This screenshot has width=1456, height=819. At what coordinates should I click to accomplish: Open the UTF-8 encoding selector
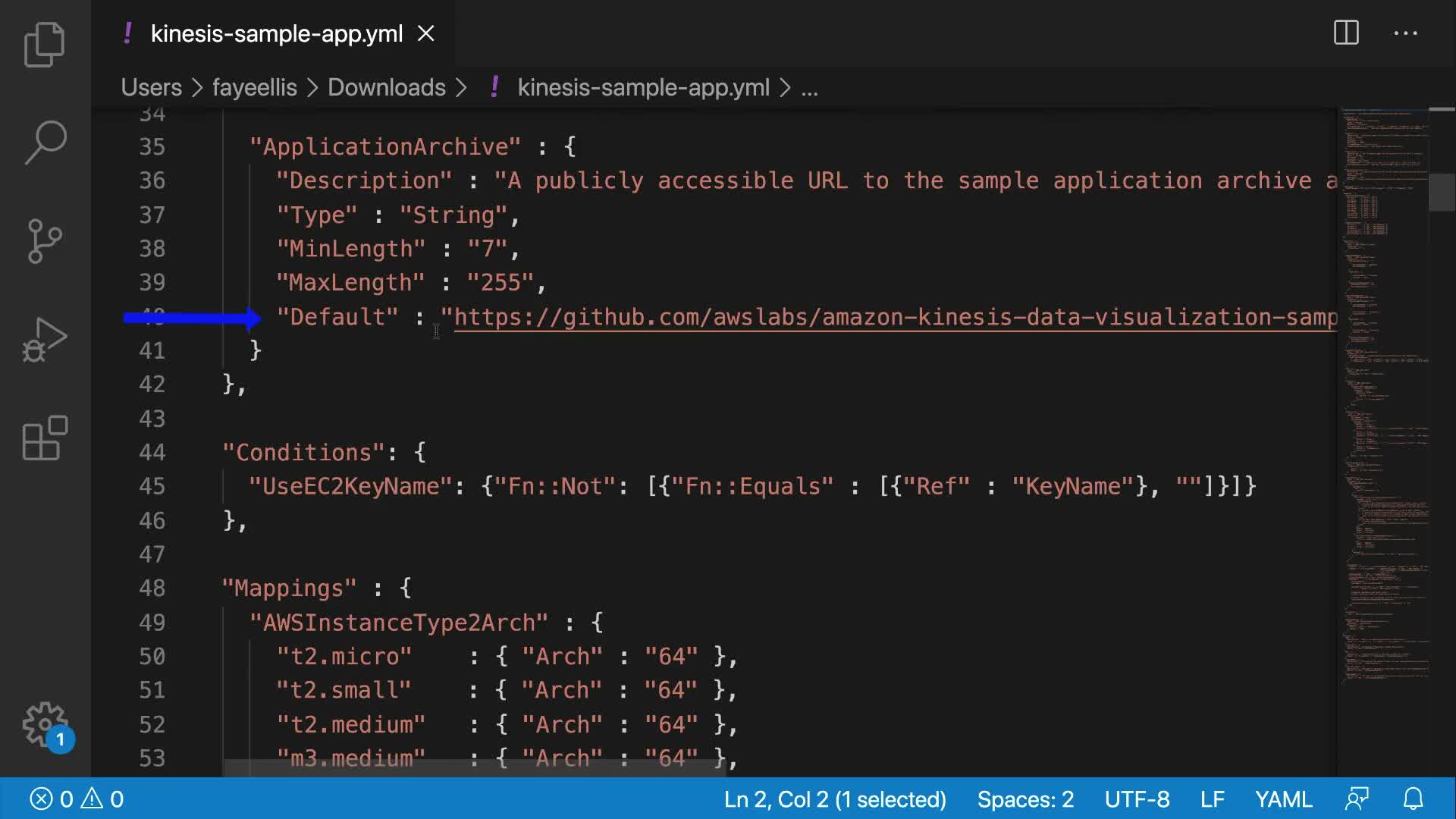[x=1137, y=799]
